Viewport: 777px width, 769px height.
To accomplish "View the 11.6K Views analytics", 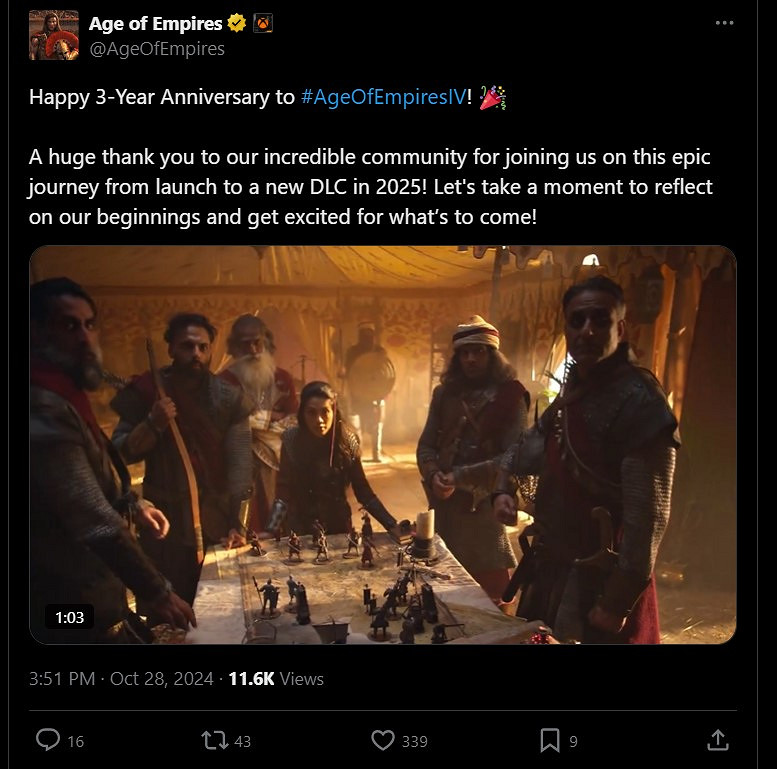I will [x=276, y=678].
